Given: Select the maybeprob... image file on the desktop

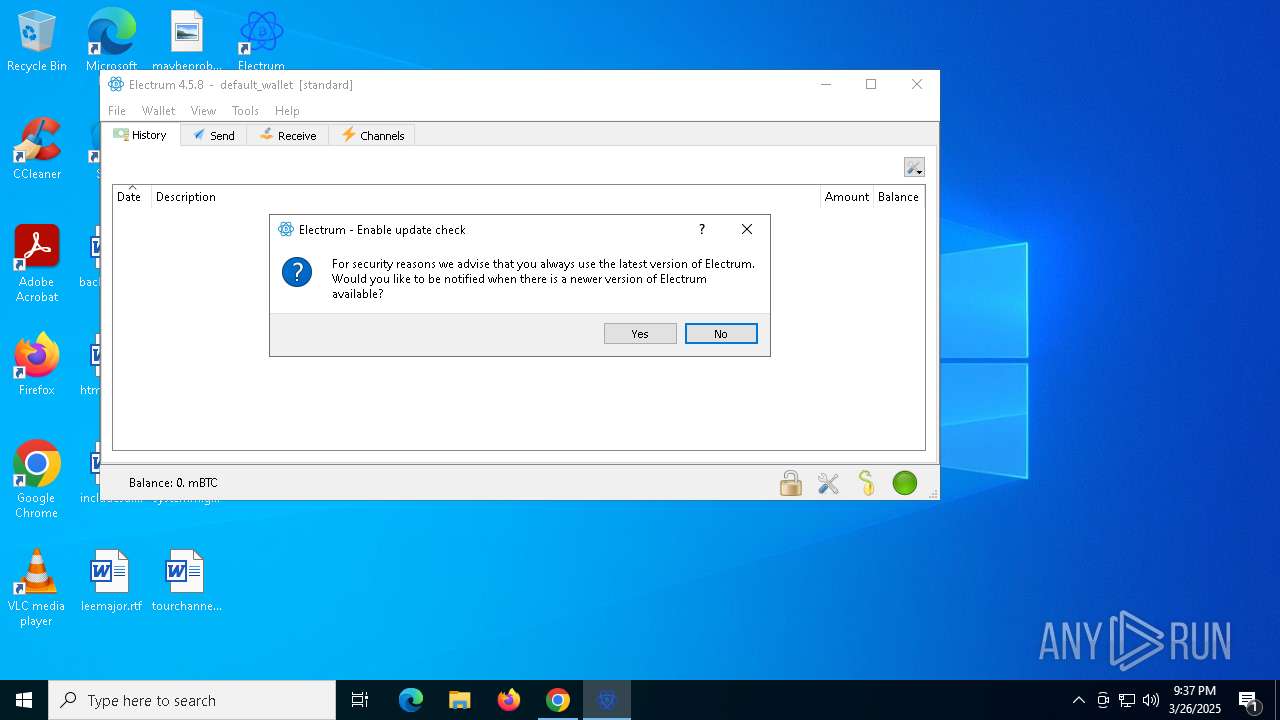Looking at the screenshot, I should pyautogui.click(x=186, y=42).
